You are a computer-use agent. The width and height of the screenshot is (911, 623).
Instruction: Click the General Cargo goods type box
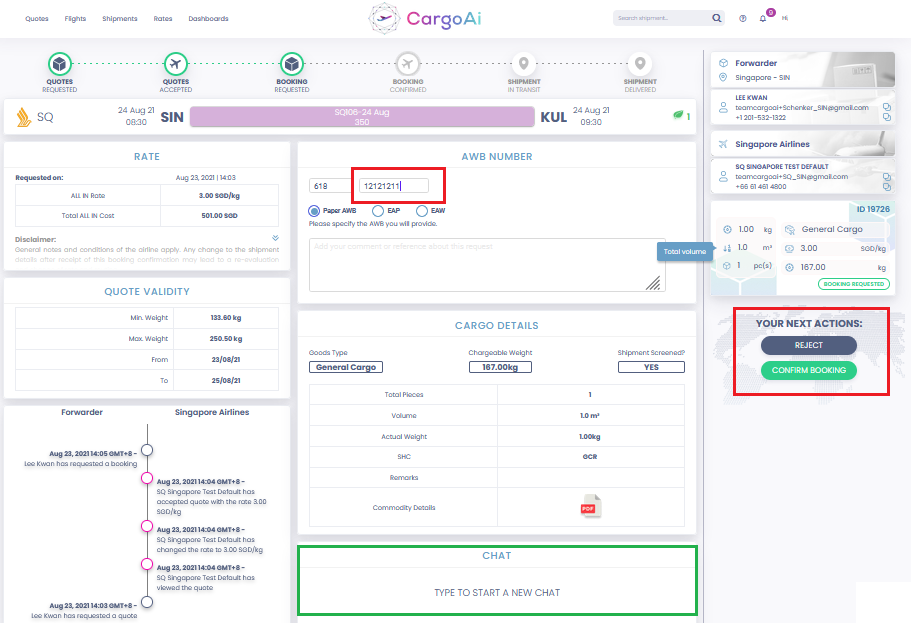click(346, 367)
